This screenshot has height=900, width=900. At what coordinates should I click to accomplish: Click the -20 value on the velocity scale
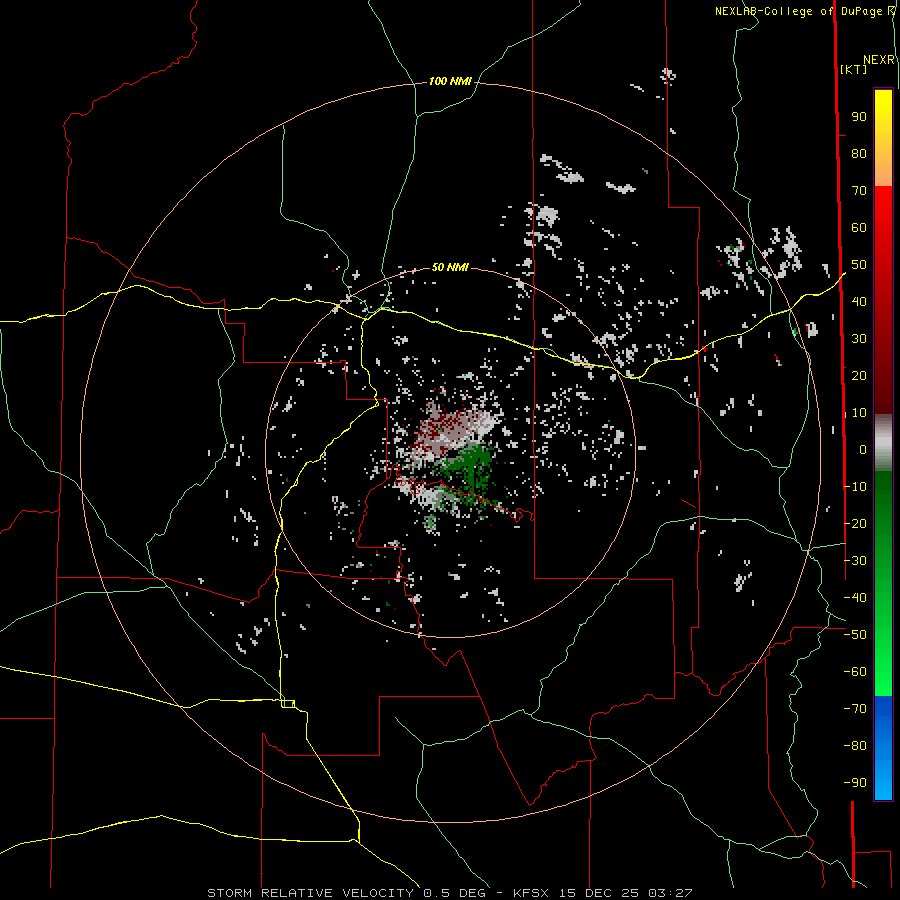[855, 524]
